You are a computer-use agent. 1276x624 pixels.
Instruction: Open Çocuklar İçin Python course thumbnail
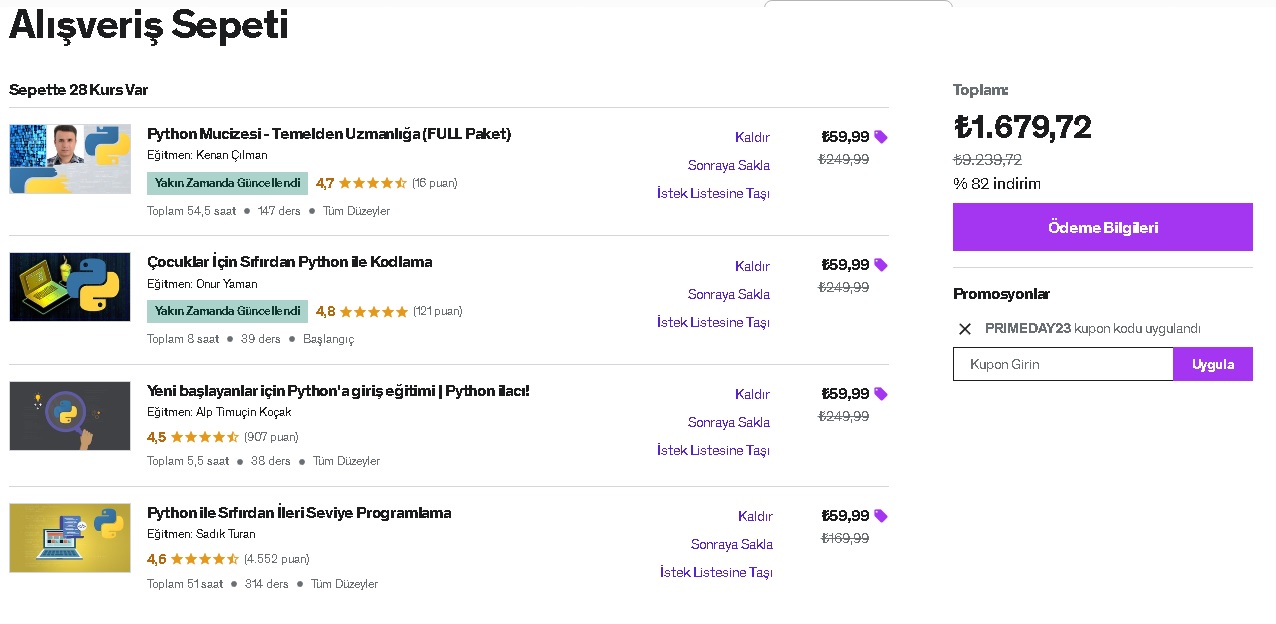click(70, 287)
